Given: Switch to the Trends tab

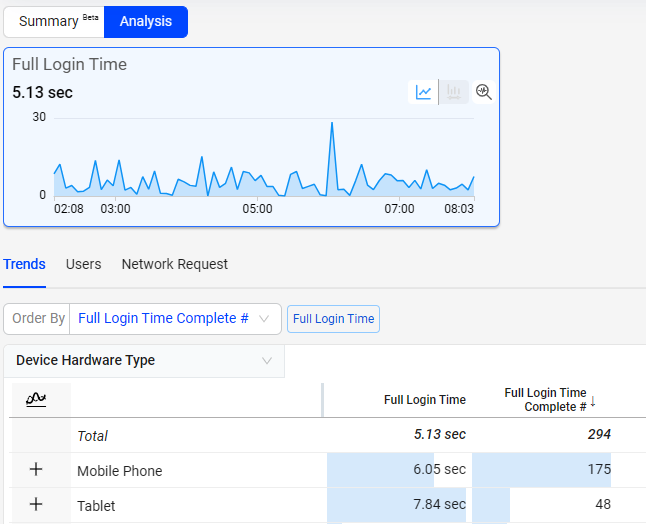Looking at the screenshot, I should pyautogui.click(x=24, y=264).
